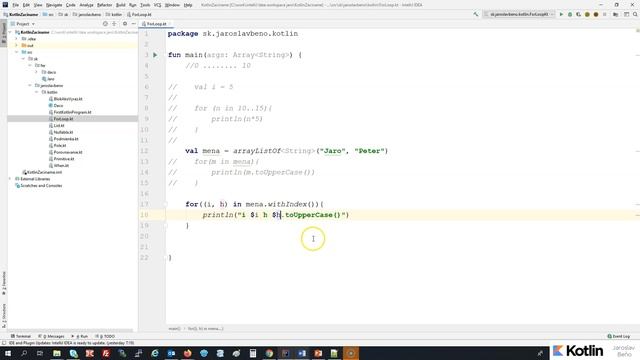Collapse the src folder
This screenshot has height=360, width=640.
click(x=16, y=52)
